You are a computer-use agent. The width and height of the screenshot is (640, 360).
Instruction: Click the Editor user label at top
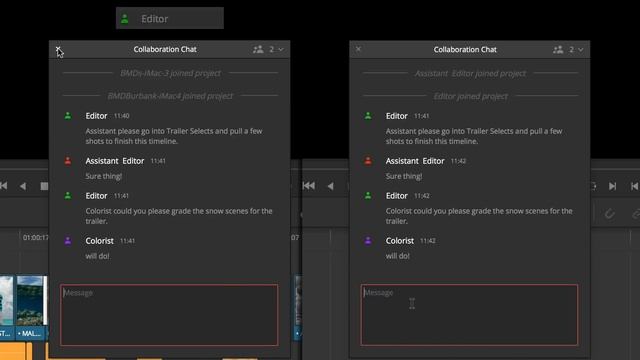[x=154, y=19]
